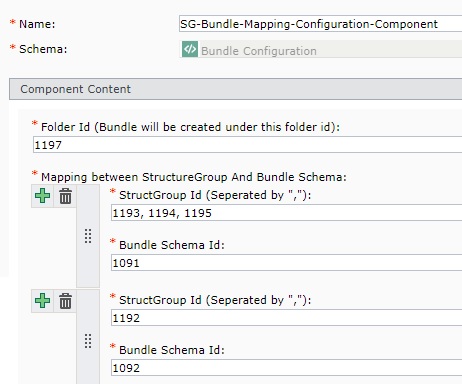The width and height of the screenshot is (462, 384).
Task: Click the second StructGroup Id label
Action: (215, 300)
